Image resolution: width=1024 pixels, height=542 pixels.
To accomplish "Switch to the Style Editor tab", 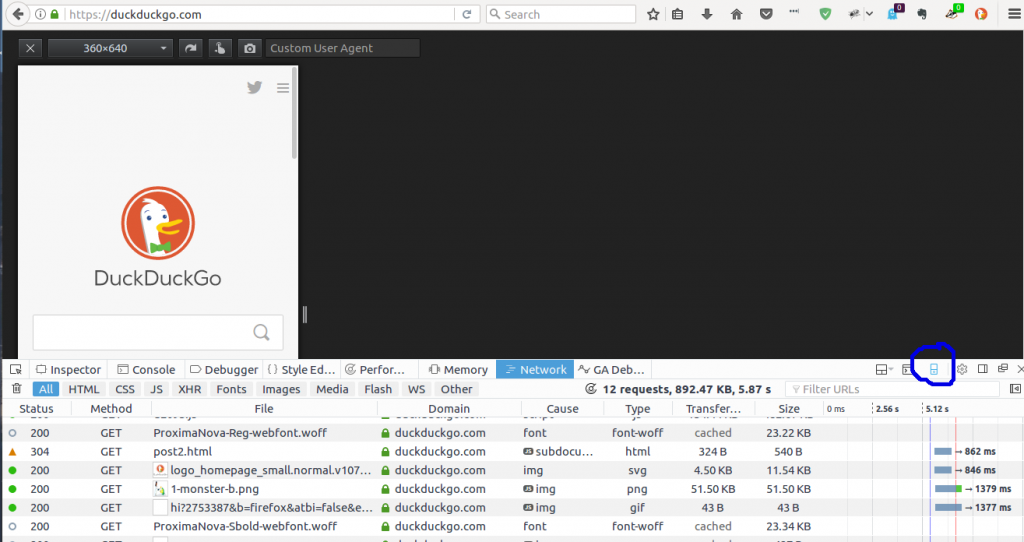I will pyautogui.click(x=302, y=370).
